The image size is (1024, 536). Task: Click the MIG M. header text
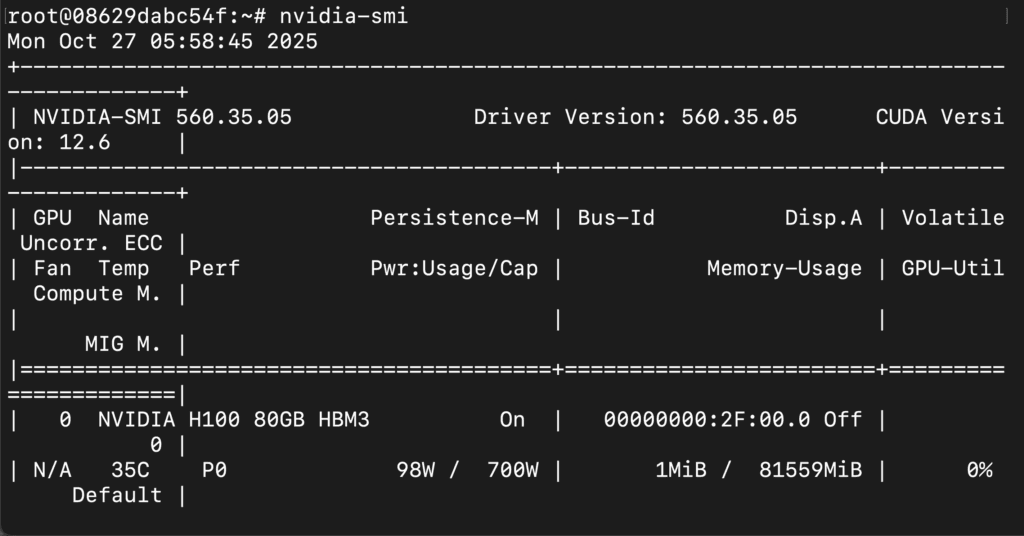[124, 344]
